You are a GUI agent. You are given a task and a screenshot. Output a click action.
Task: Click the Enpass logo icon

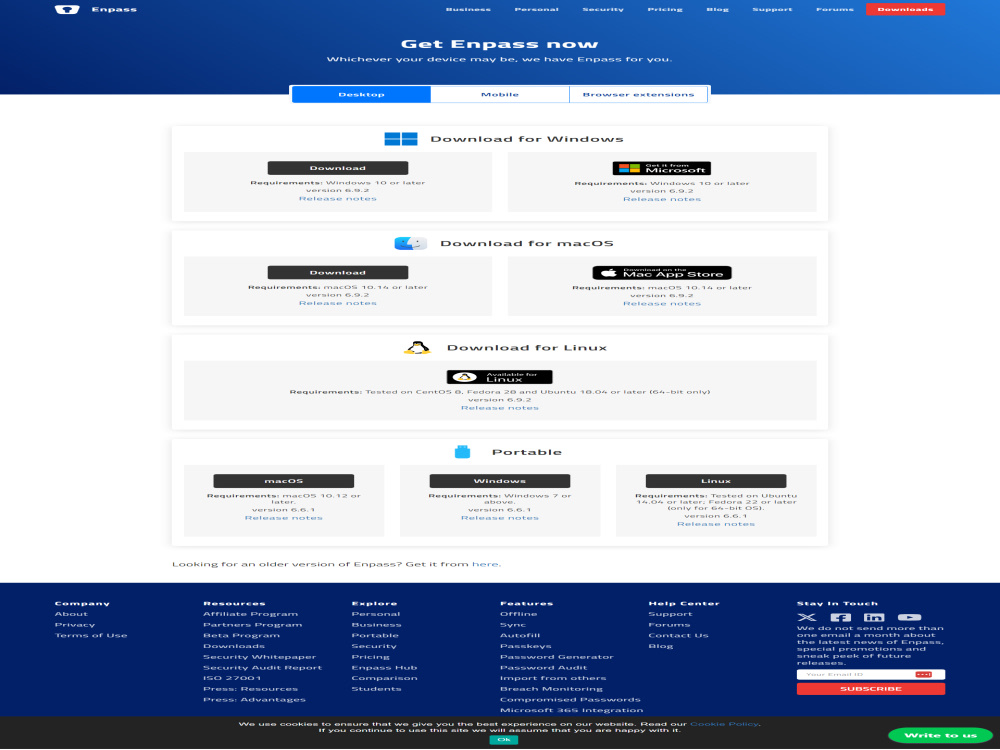point(67,9)
